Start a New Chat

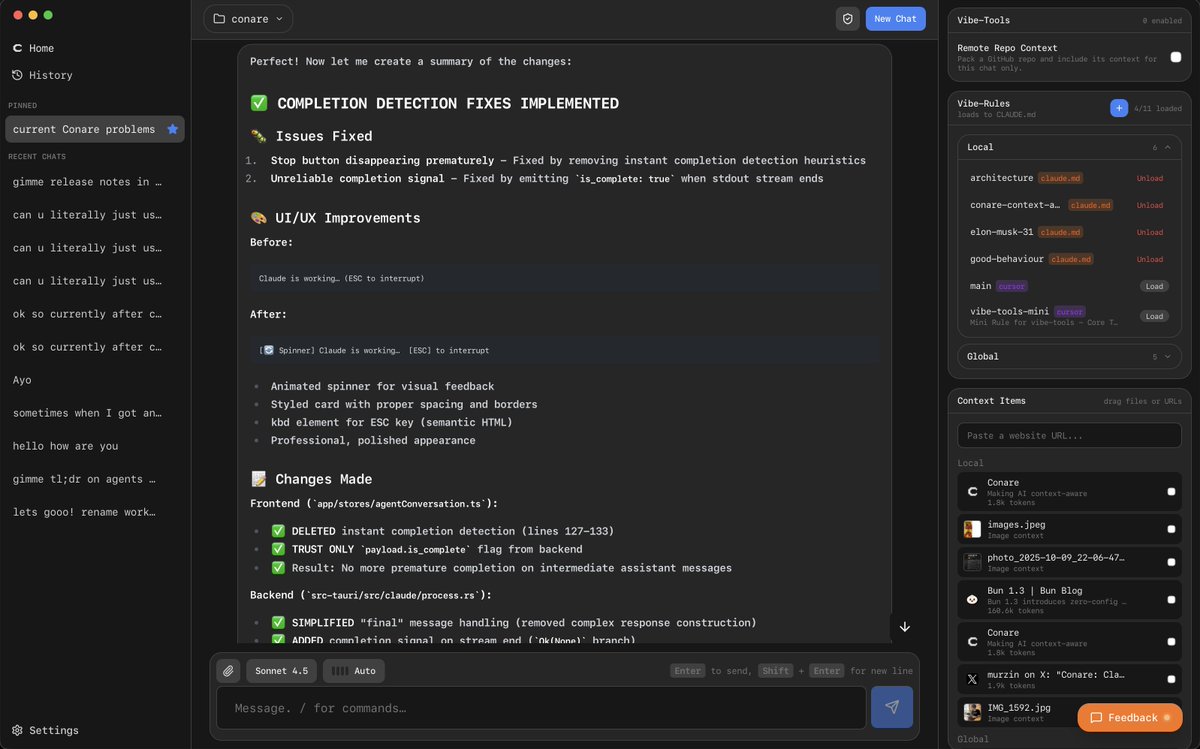point(895,18)
